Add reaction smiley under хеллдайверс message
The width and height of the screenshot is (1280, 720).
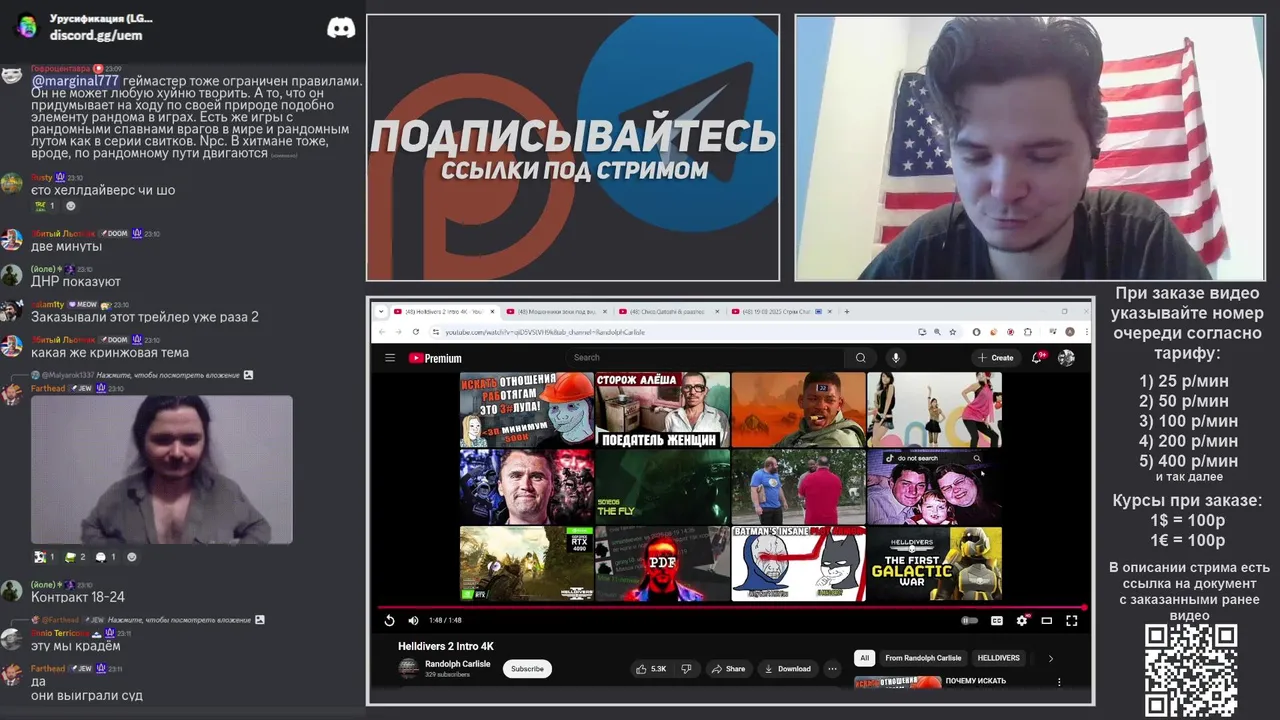click(70, 206)
